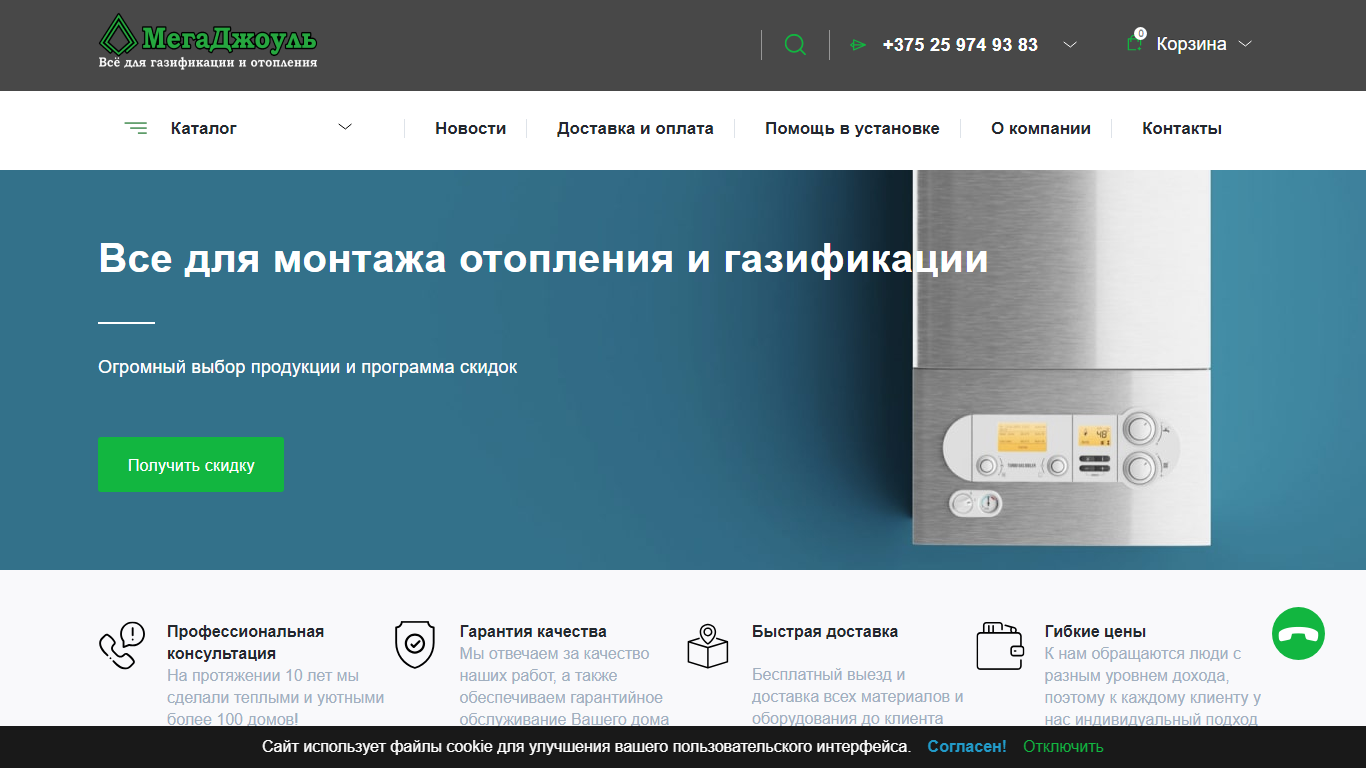Open the О компании page
The width and height of the screenshot is (1366, 768).
click(1041, 128)
